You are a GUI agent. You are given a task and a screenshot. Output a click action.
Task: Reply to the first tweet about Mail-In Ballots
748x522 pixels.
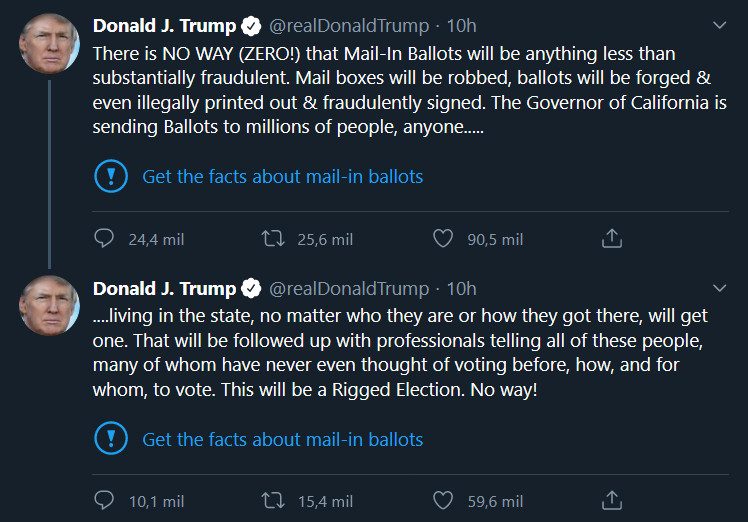pyautogui.click(x=105, y=239)
